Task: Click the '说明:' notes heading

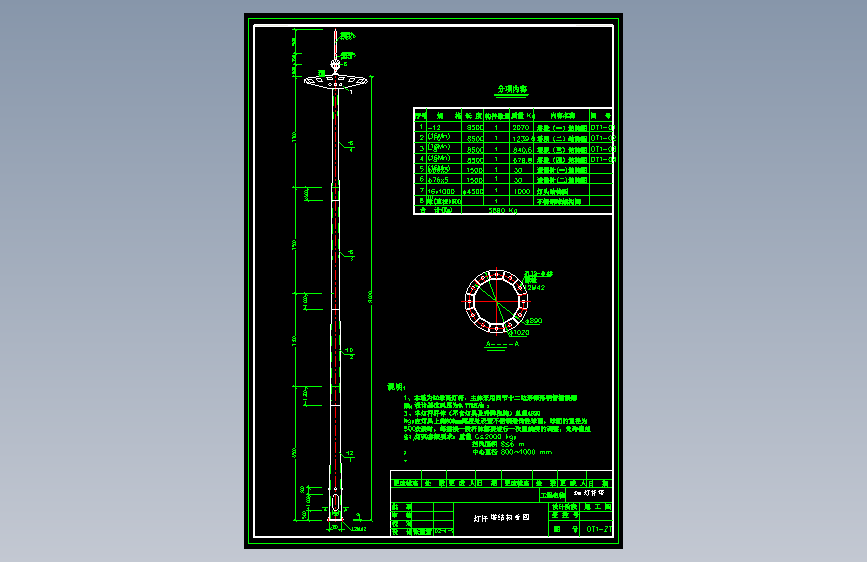Action: (x=396, y=387)
